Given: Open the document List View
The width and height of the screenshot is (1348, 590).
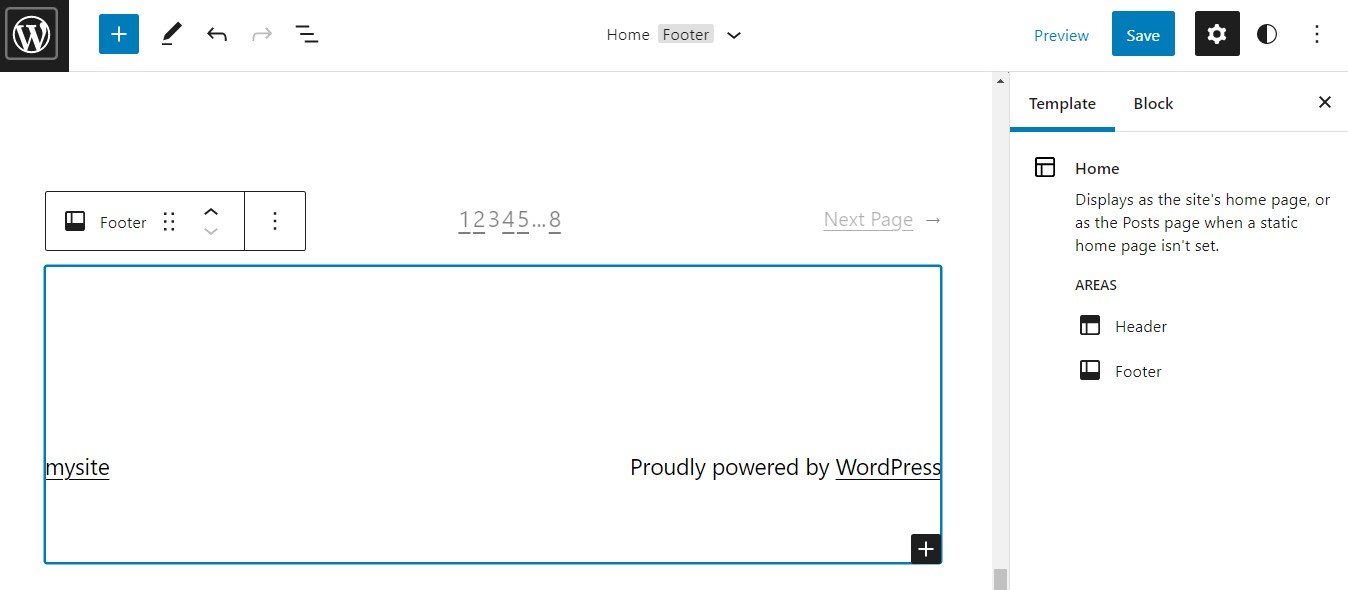Looking at the screenshot, I should tap(307, 34).
